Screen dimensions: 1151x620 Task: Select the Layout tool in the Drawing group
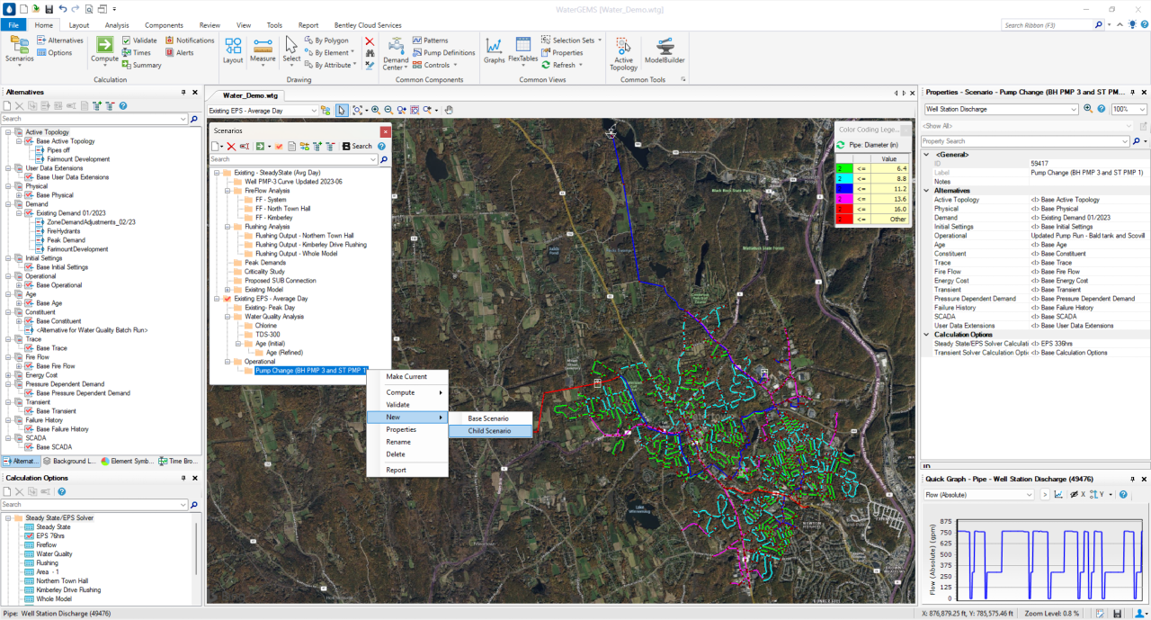[x=232, y=46]
